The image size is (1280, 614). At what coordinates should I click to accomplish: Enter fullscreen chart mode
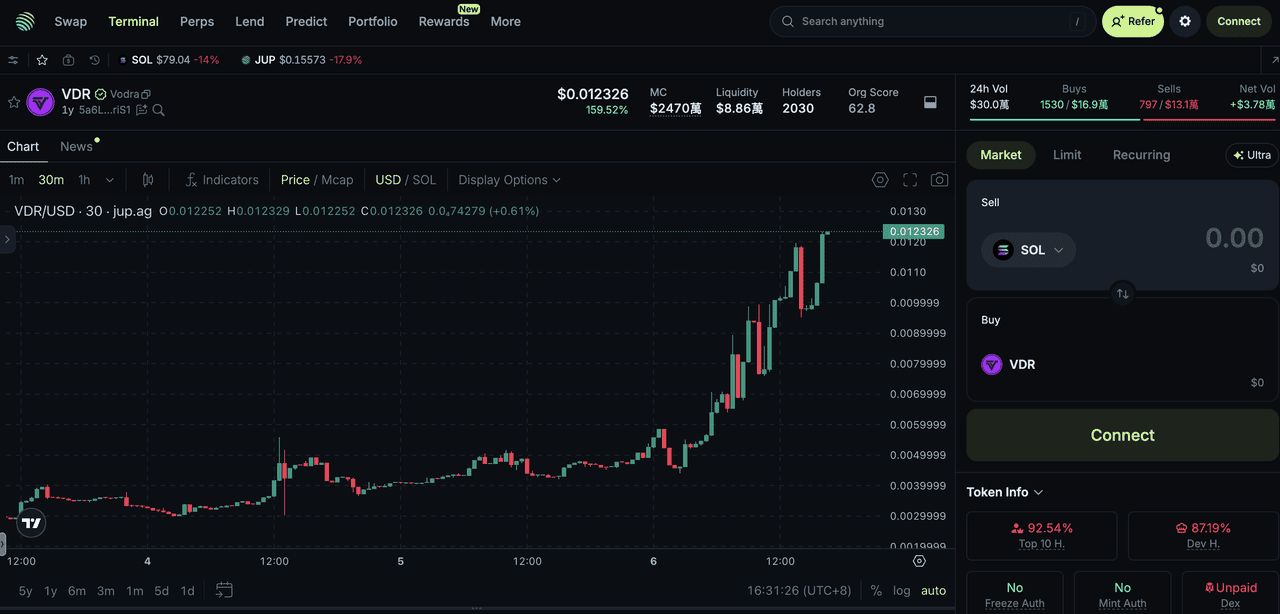pyautogui.click(x=910, y=180)
